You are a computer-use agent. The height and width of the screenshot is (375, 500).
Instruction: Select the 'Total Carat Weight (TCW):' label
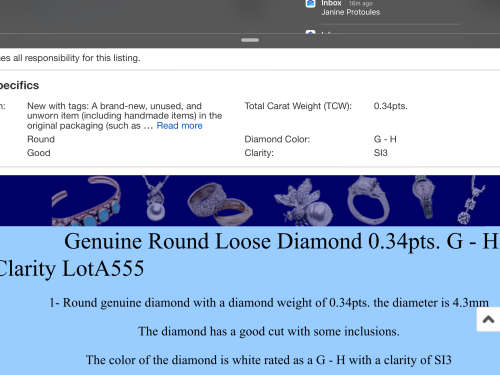[298, 106]
